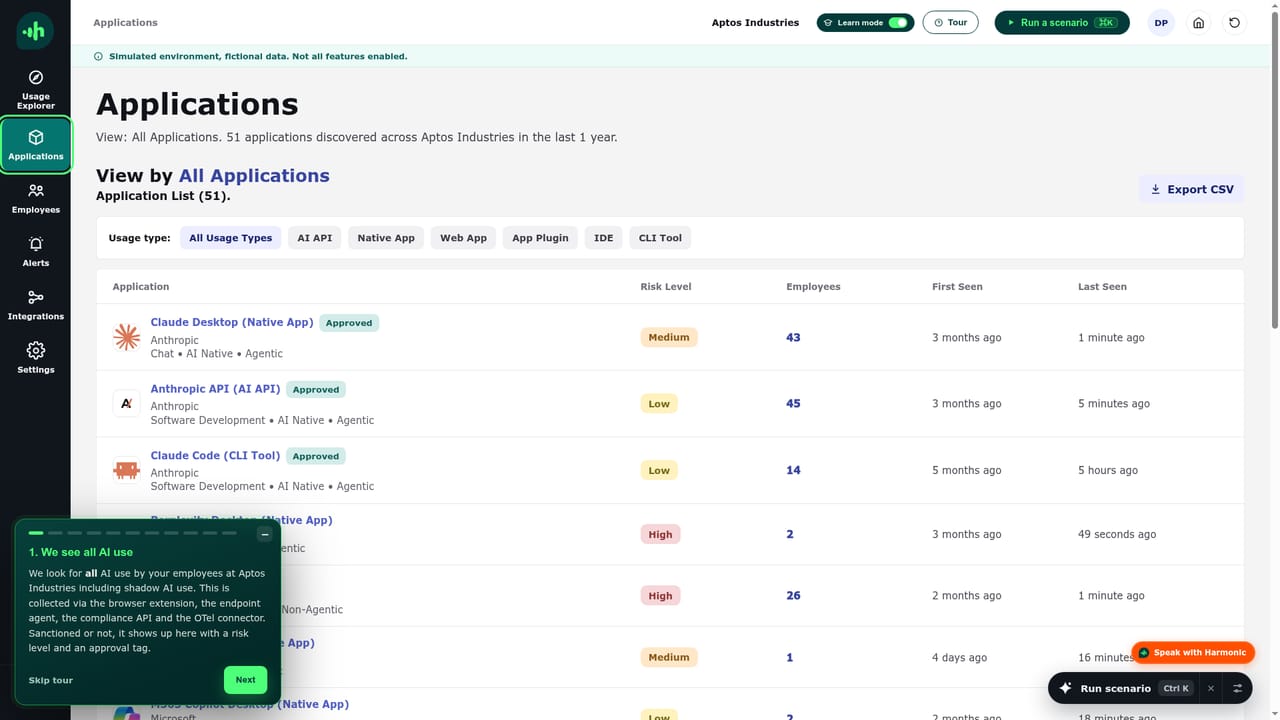Filter by CLI Tool usage type

pyautogui.click(x=660, y=238)
